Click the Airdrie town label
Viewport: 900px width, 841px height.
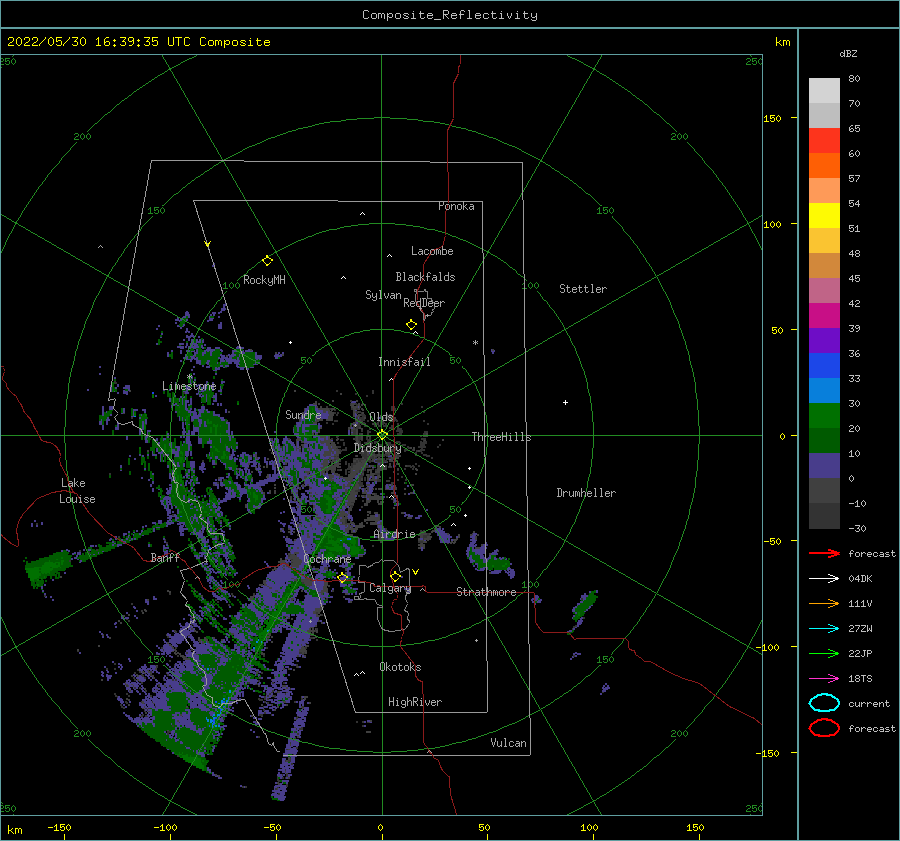pos(394,534)
